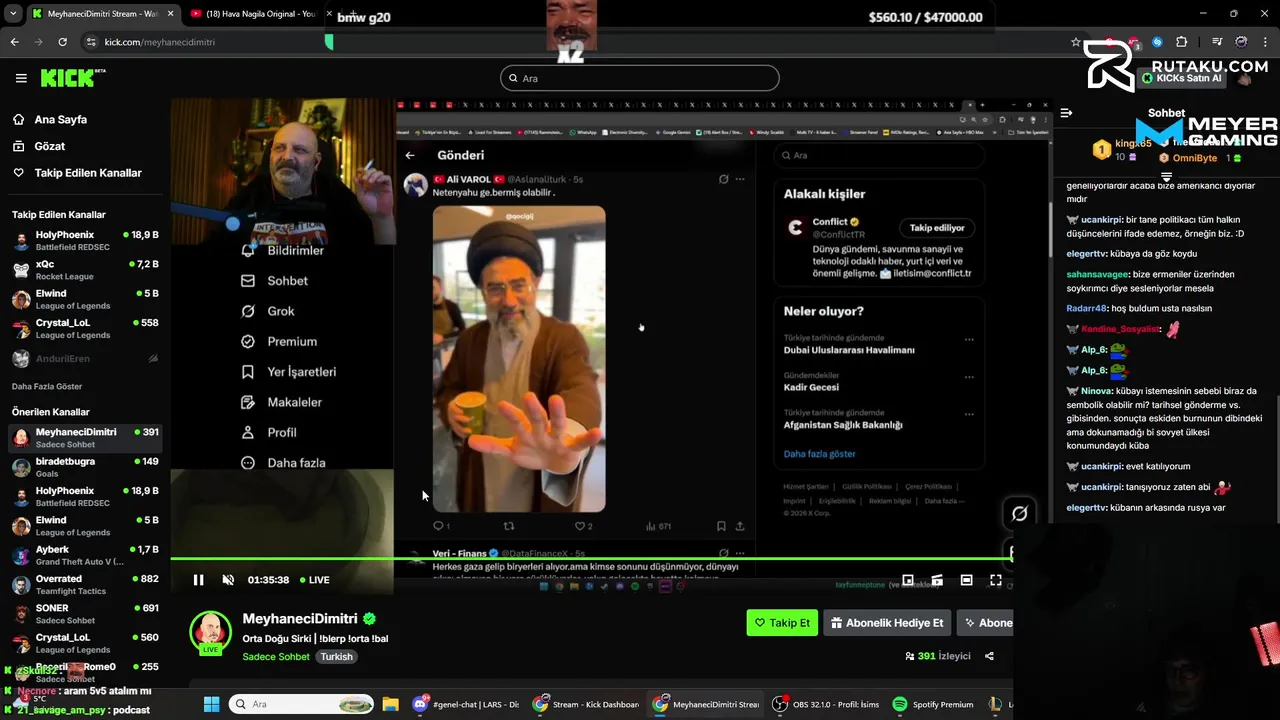Click Daha fazla göster trends link
The image size is (1280, 720).
click(x=819, y=454)
